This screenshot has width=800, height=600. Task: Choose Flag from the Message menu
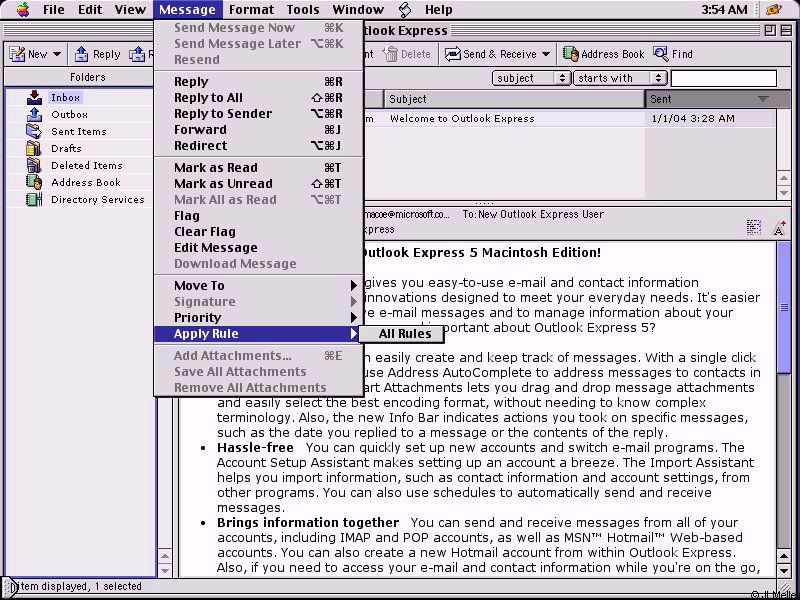pyautogui.click(x=259, y=215)
